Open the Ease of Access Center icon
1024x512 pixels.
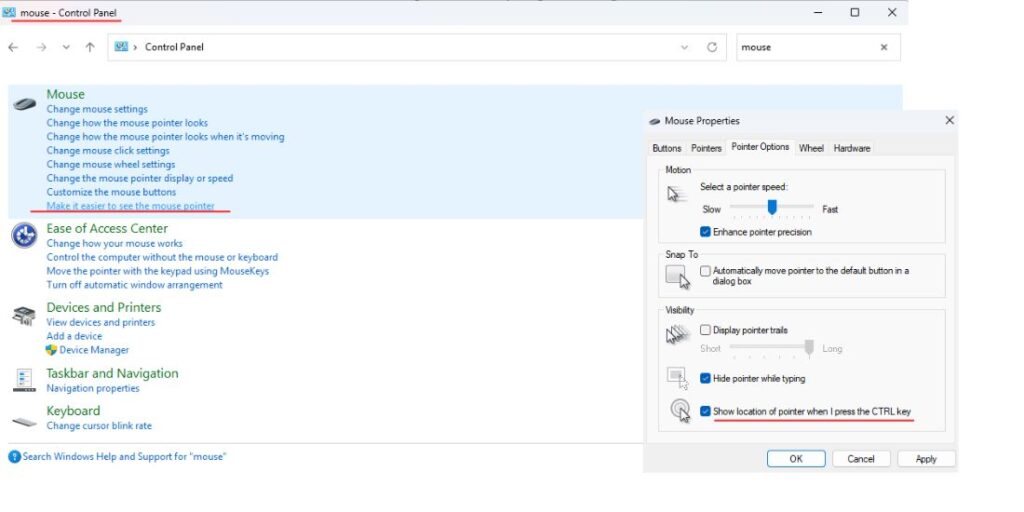[24, 236]
